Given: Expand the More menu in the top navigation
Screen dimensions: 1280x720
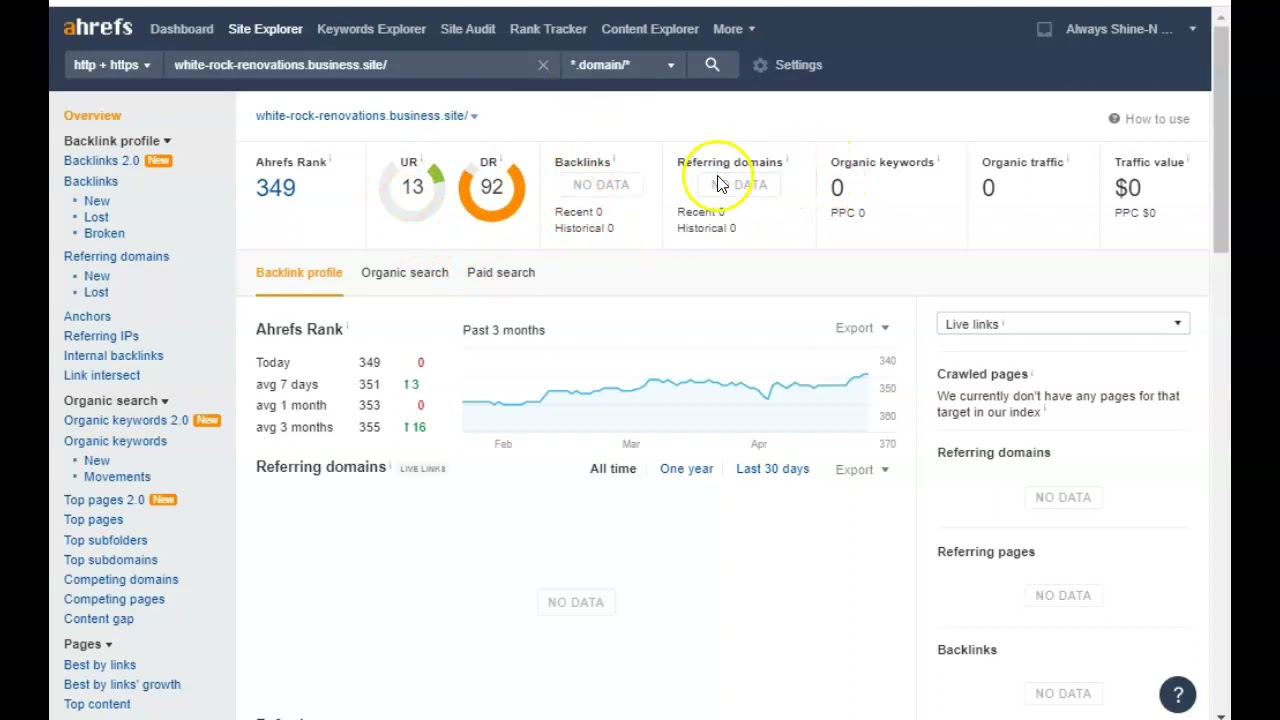Looking at the screenshot, I should tap(734, 29).
